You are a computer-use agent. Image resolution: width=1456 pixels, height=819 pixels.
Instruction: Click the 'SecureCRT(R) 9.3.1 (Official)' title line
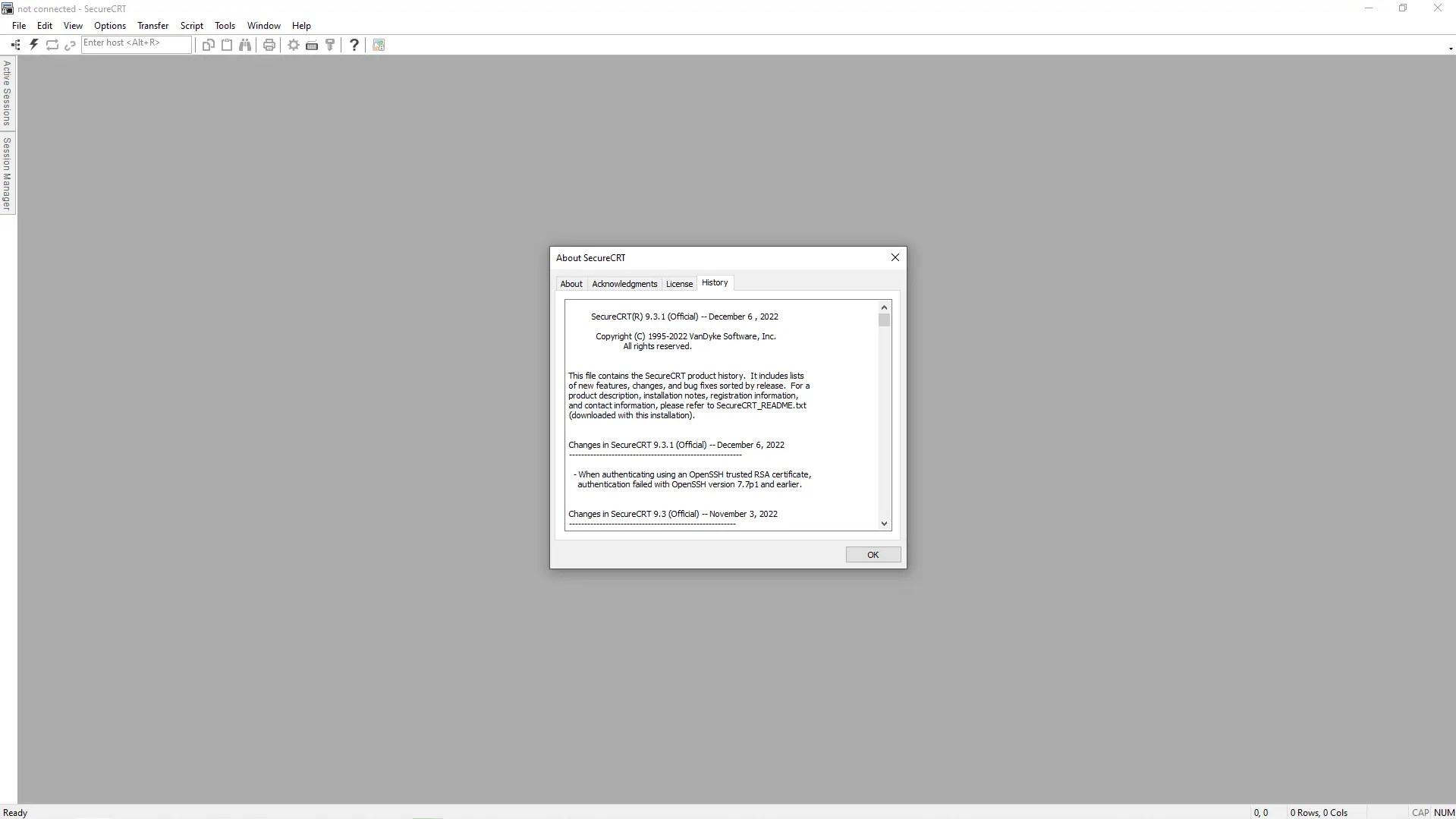click(x=684, y=317)
